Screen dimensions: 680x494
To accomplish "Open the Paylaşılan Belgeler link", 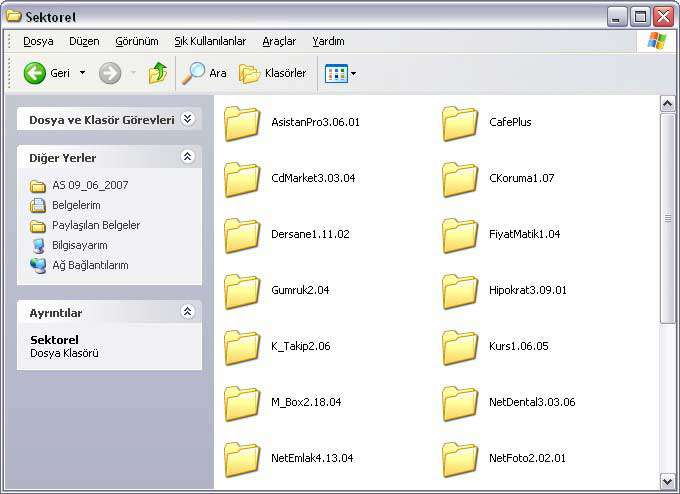I will pyautogui.click(x=96, y=225).
